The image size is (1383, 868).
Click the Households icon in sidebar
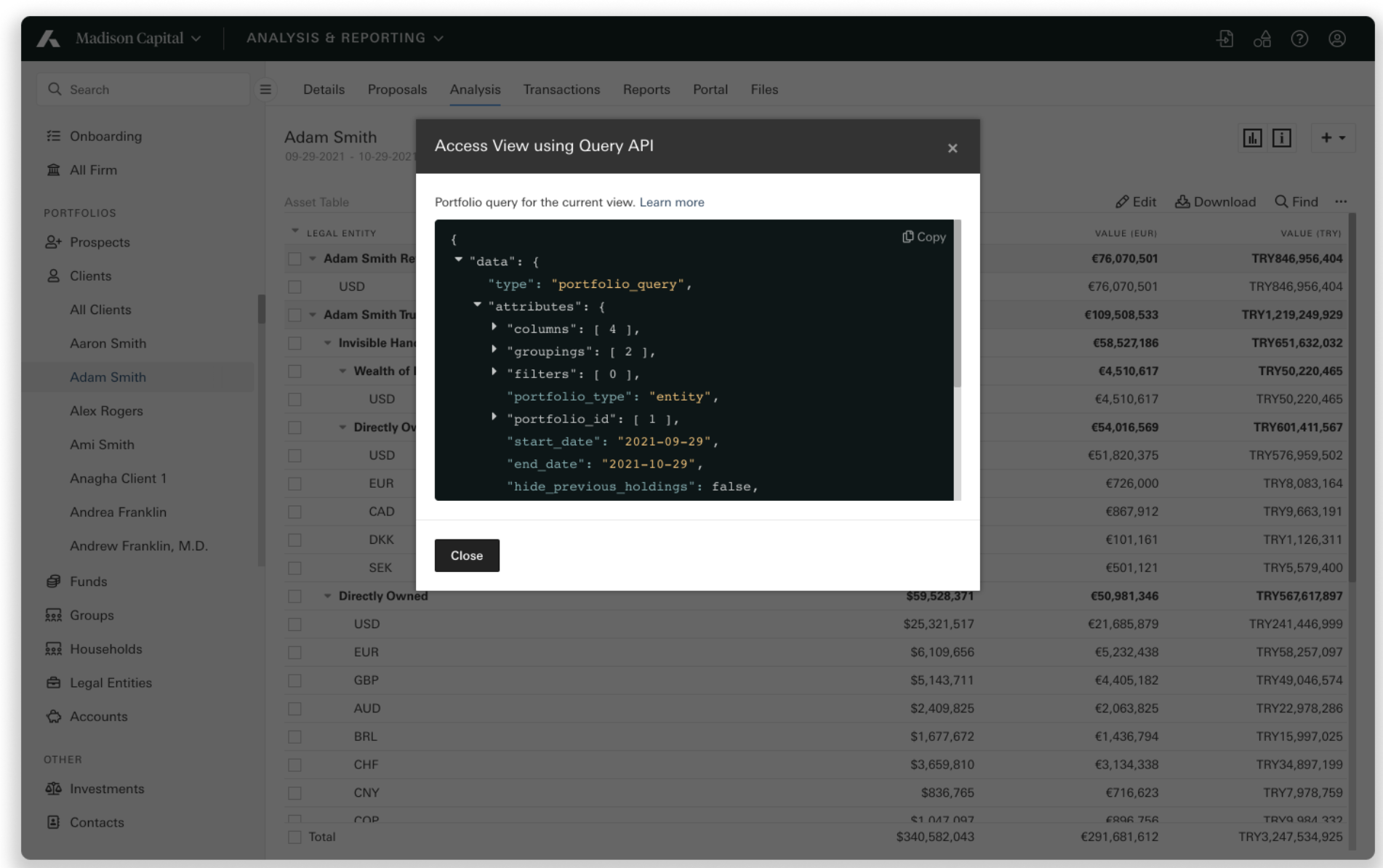pos(53,648)
